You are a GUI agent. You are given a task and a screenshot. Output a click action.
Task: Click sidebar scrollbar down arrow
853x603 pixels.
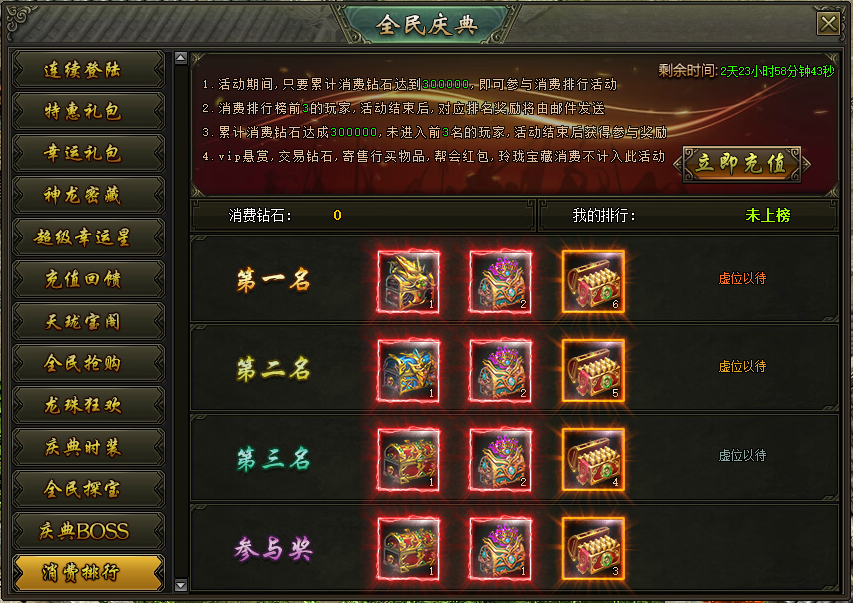click(x=181, y=586)
